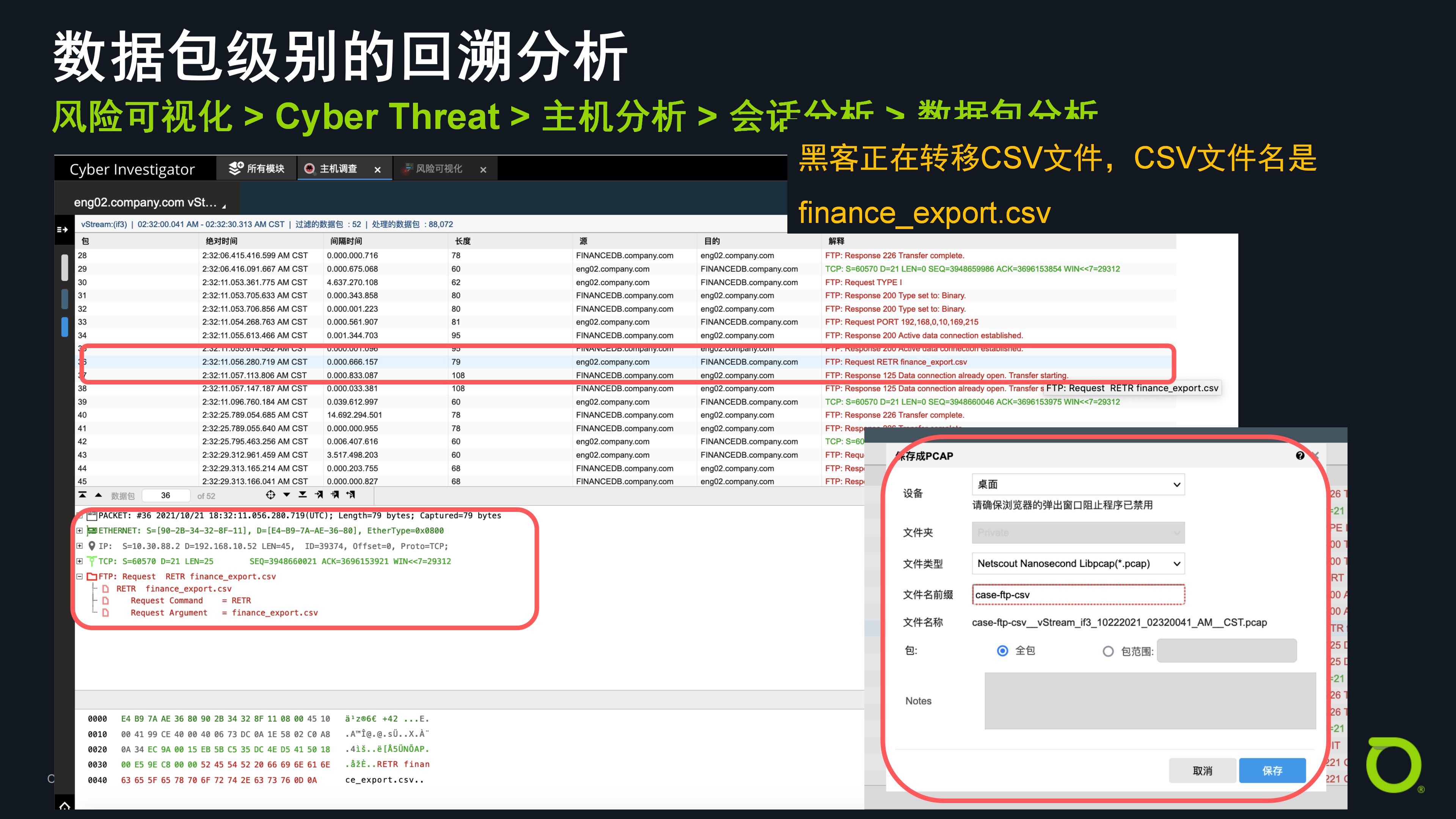1456x819 pixels.
Task: Open help icon in 保存成PCAP dialog
Action: pos(1300,455)
